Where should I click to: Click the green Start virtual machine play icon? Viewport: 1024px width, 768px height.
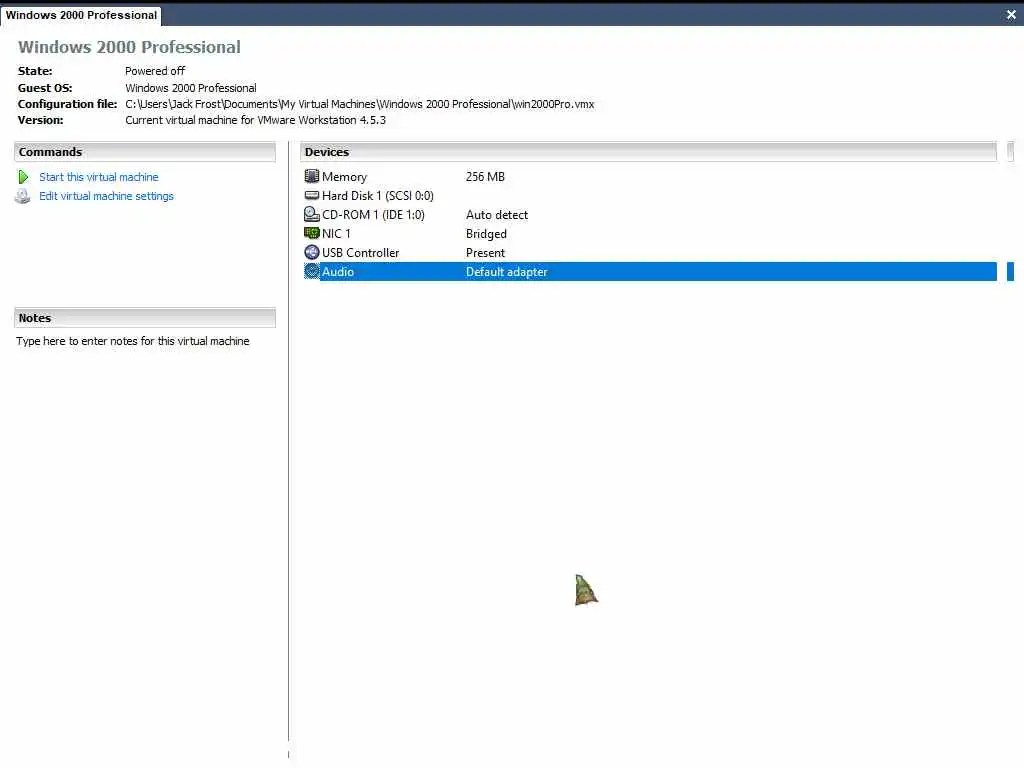24,177
